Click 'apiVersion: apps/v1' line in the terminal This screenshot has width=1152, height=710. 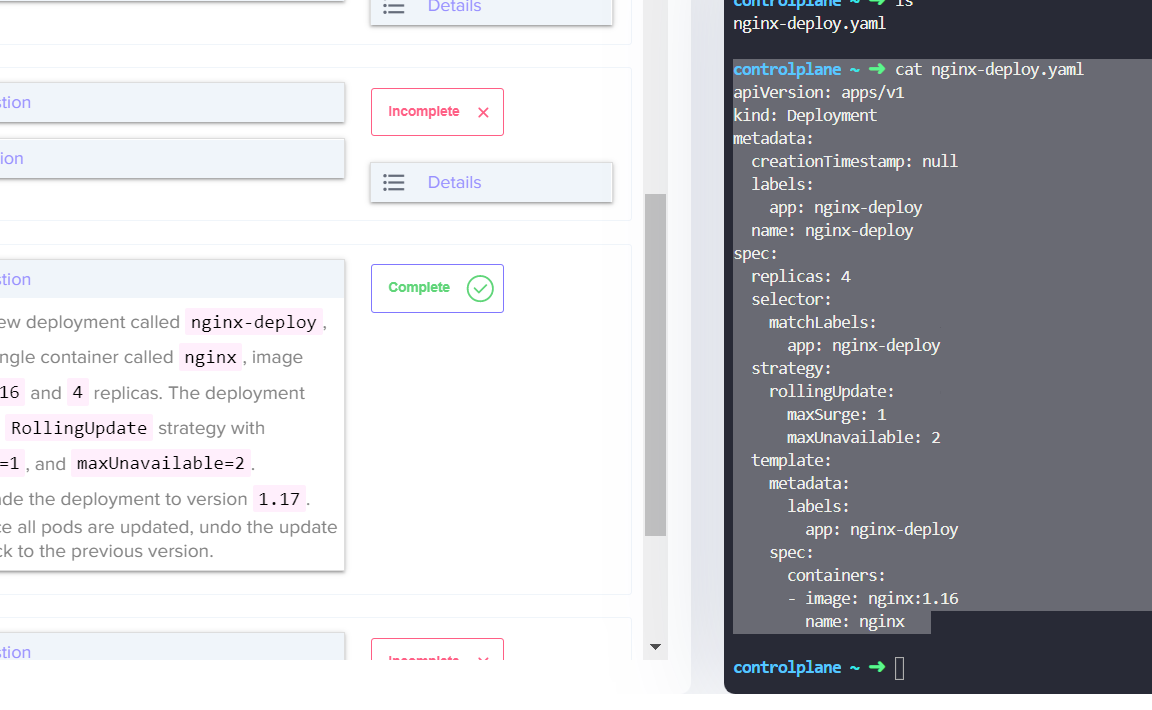pos(818,93)
